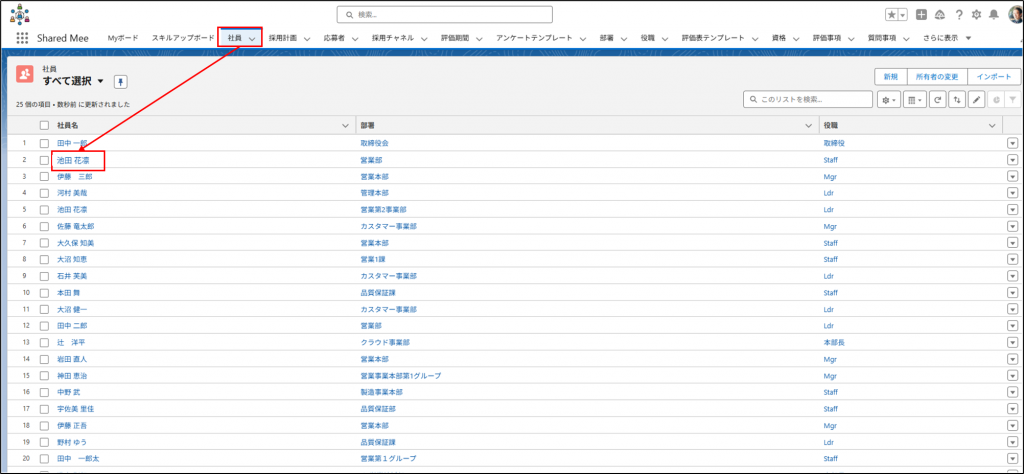Refresh the employee list

pos(937,100)
